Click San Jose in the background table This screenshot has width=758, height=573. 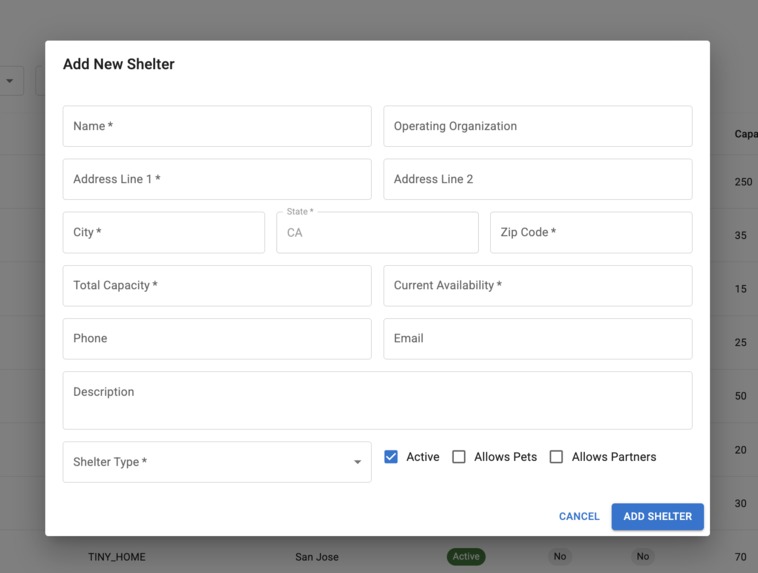point(317,557)
